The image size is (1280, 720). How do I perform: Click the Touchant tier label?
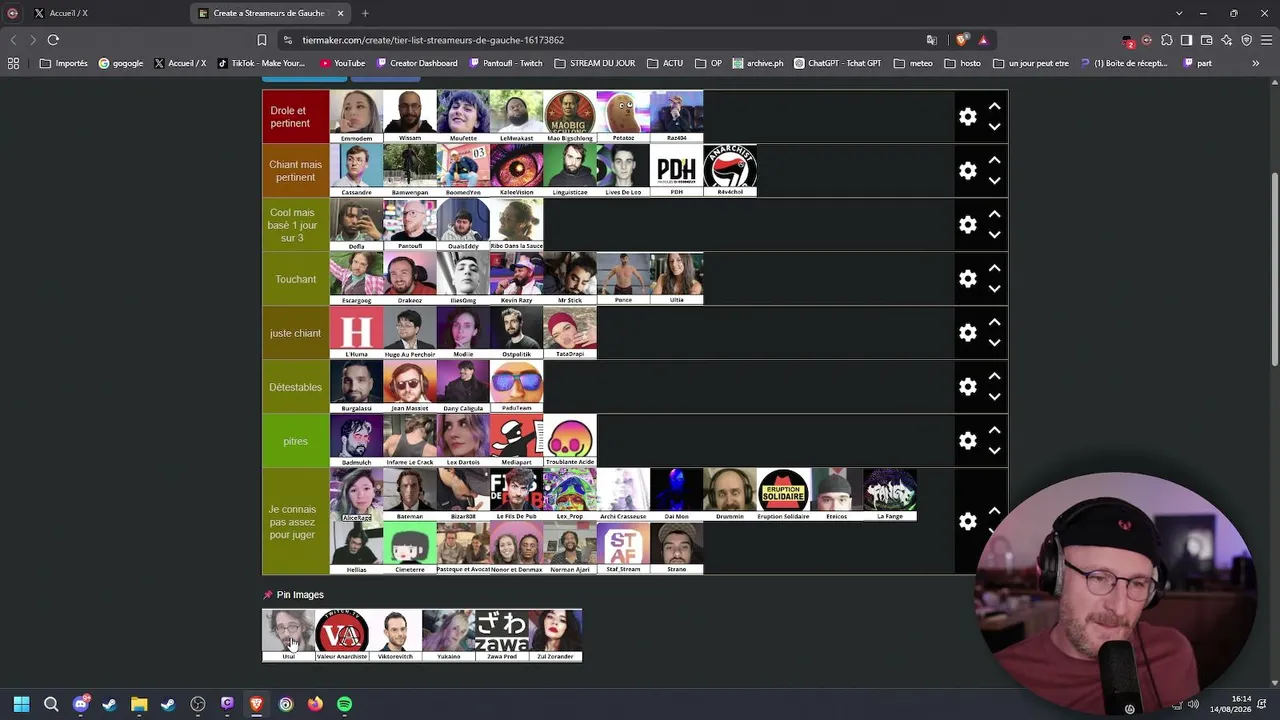(296, 279)
